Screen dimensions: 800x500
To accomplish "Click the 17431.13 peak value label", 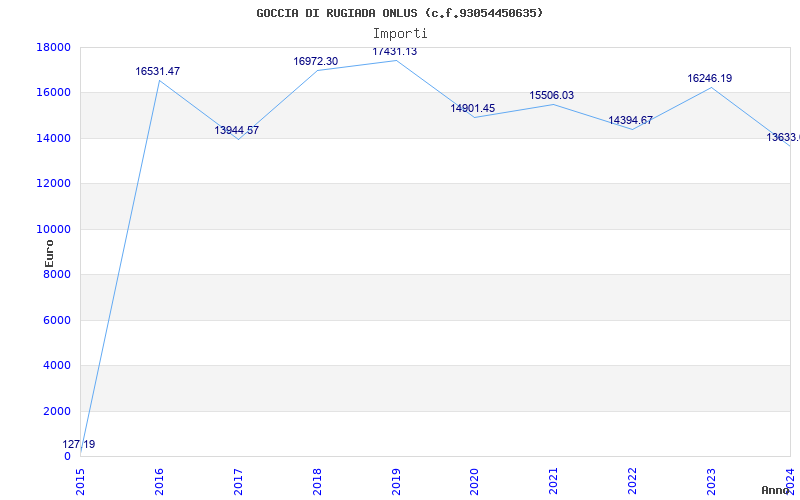I will (394, 52).
